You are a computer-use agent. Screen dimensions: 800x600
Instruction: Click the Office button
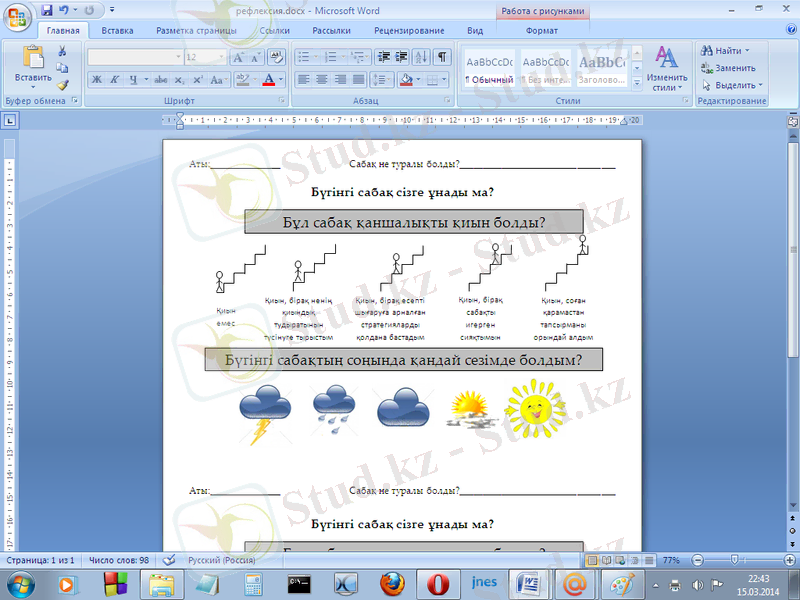[18, 16]
